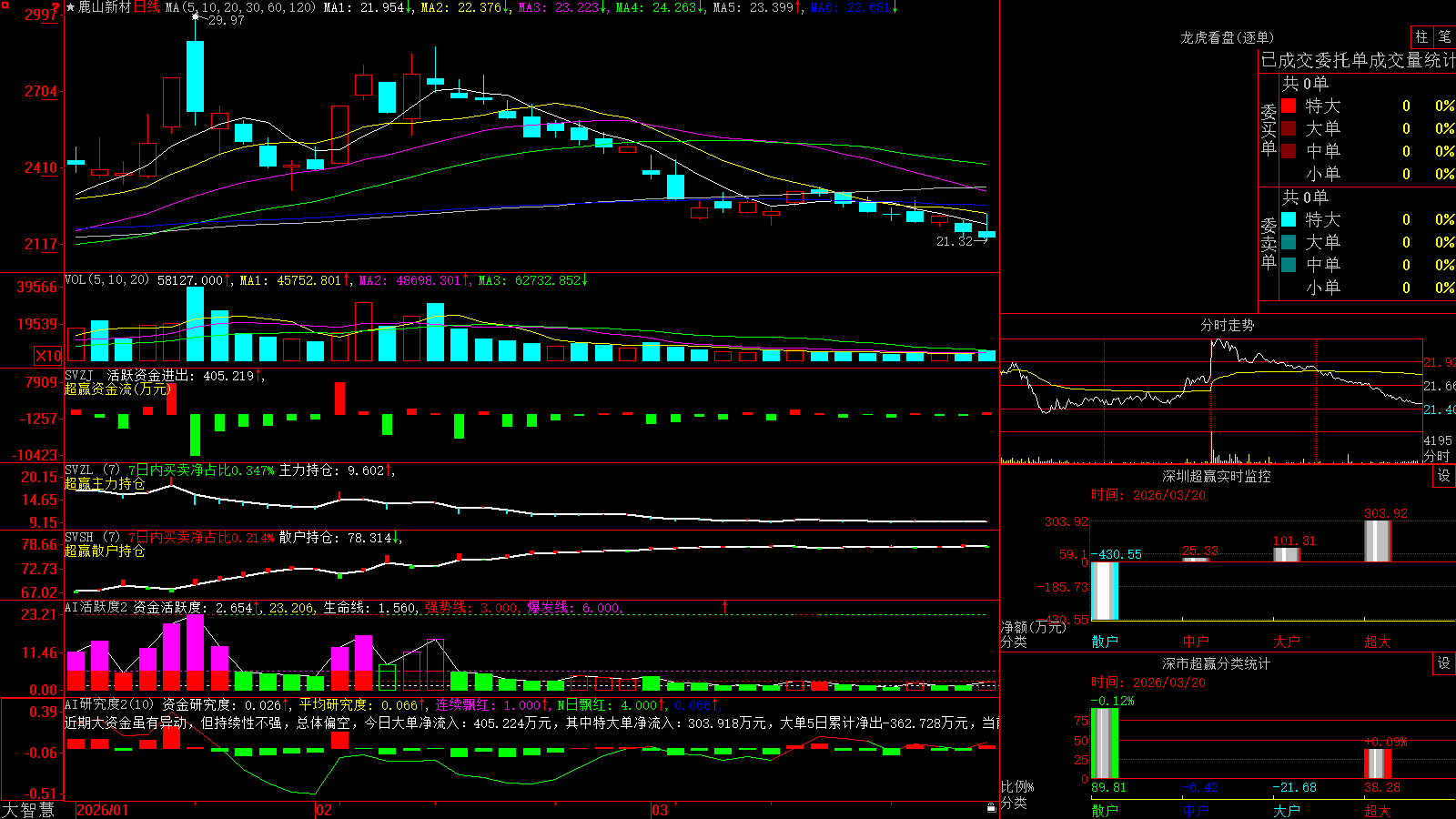Click cyan 特大 sell-order color swatch
The height and width of the screenshot is (819, 1456).
coord(1289,219)
